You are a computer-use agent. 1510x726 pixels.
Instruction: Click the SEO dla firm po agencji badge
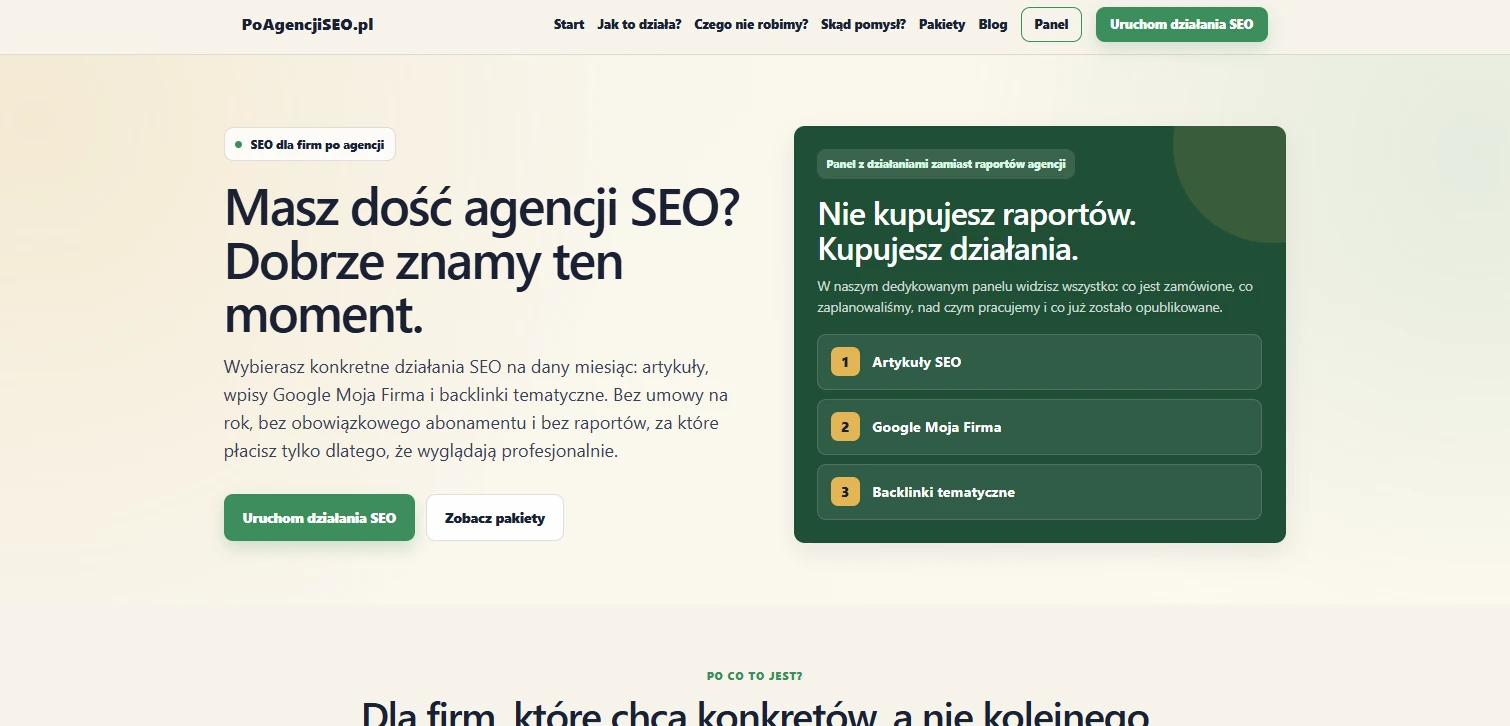click(310, 144)
